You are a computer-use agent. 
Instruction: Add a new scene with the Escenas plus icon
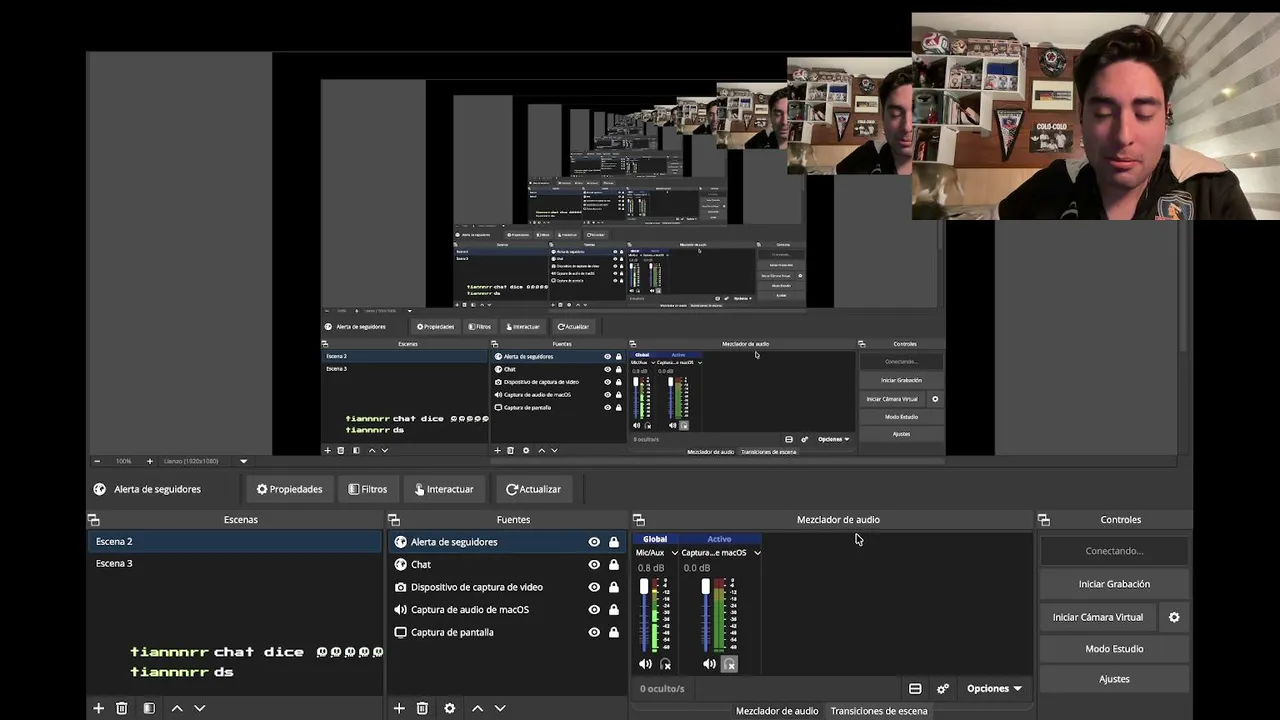[98, 708]
